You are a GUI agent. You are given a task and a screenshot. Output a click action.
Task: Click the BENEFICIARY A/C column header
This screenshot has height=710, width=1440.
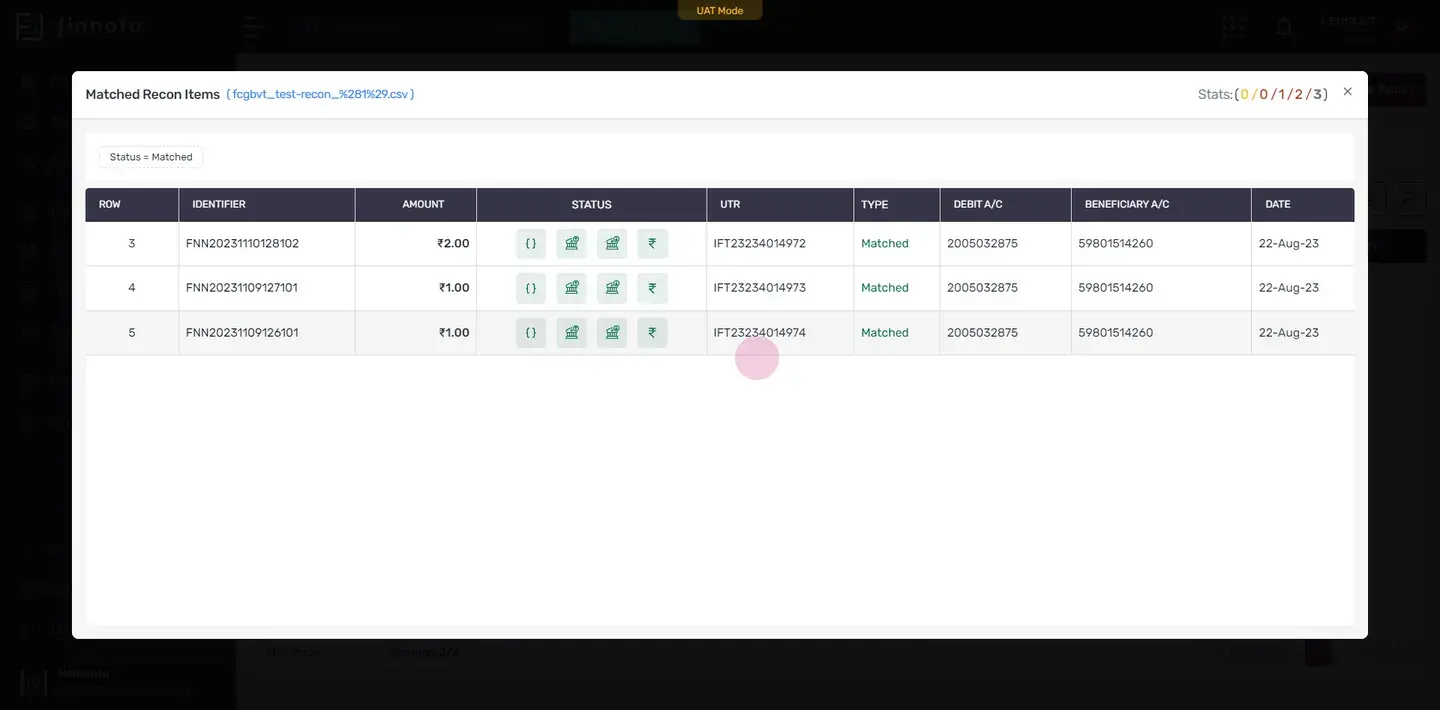(x=1161, y=204)
